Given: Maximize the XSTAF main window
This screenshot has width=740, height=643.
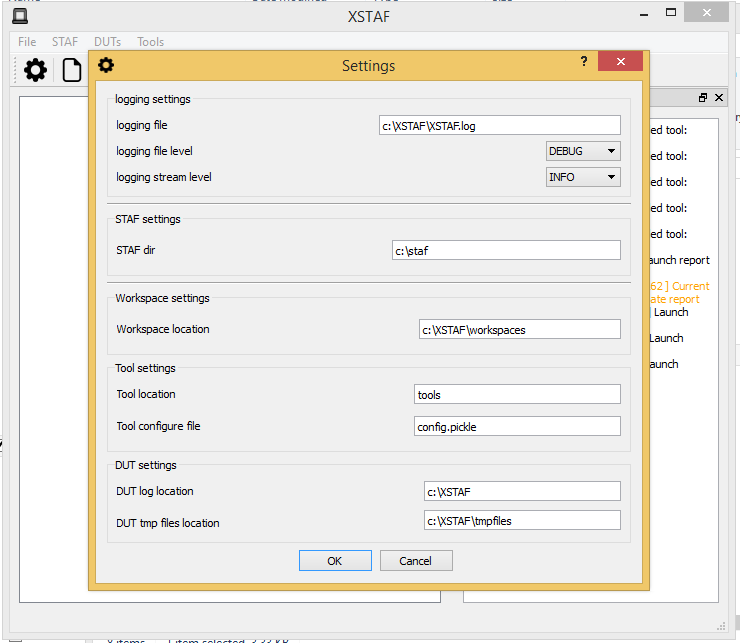Looking at the screenshot, I should 671,13.
